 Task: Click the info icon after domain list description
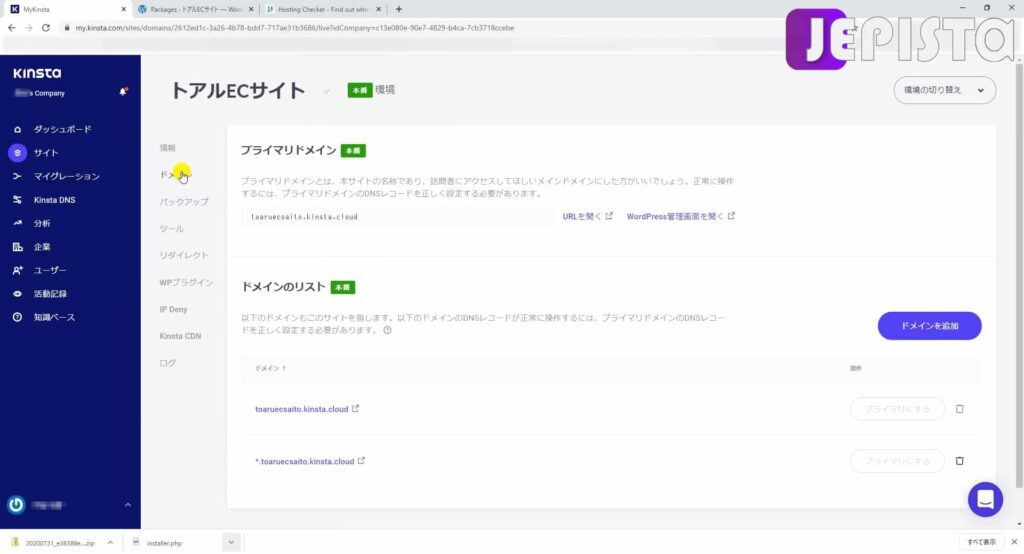387,331
